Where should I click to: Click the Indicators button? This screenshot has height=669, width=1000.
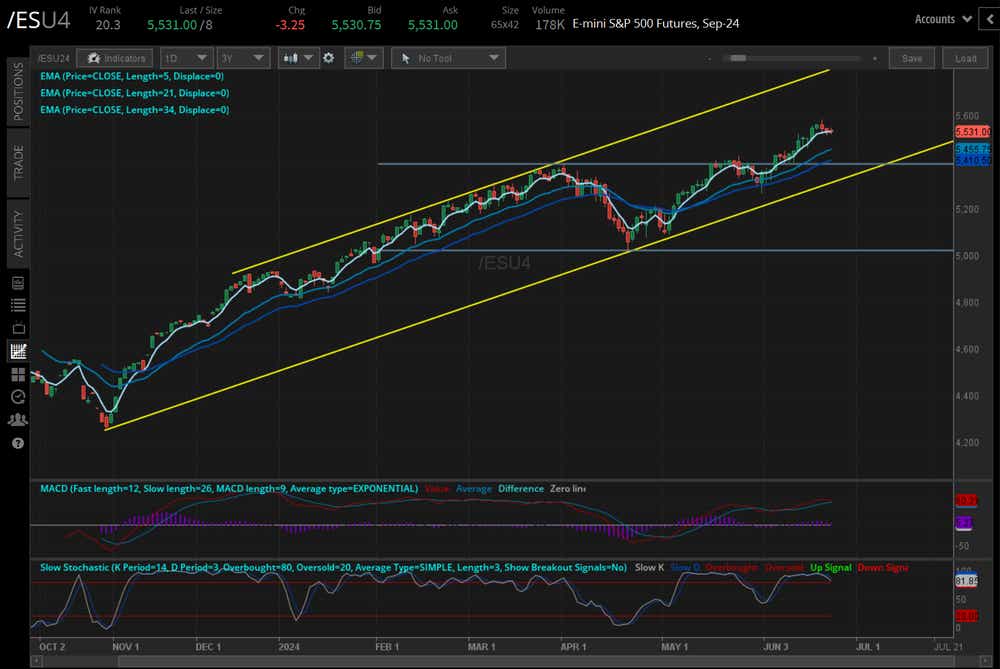(x=115, y=58)
